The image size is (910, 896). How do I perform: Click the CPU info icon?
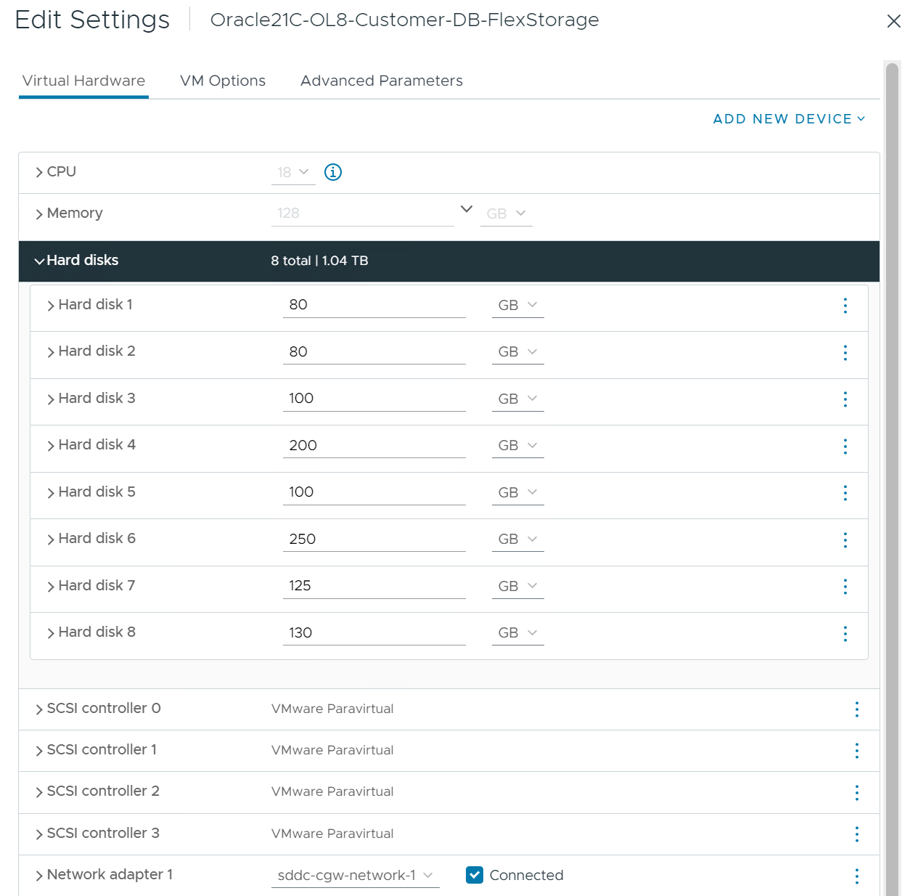pos(333,172)
